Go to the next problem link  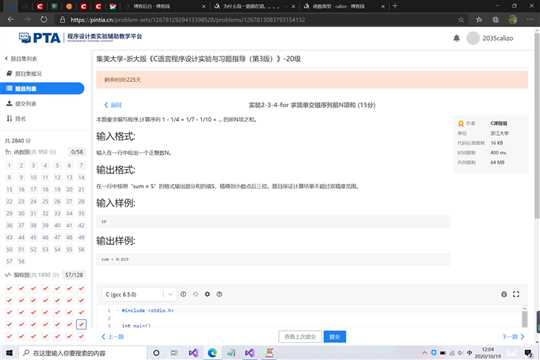click(x=513, y=337)
